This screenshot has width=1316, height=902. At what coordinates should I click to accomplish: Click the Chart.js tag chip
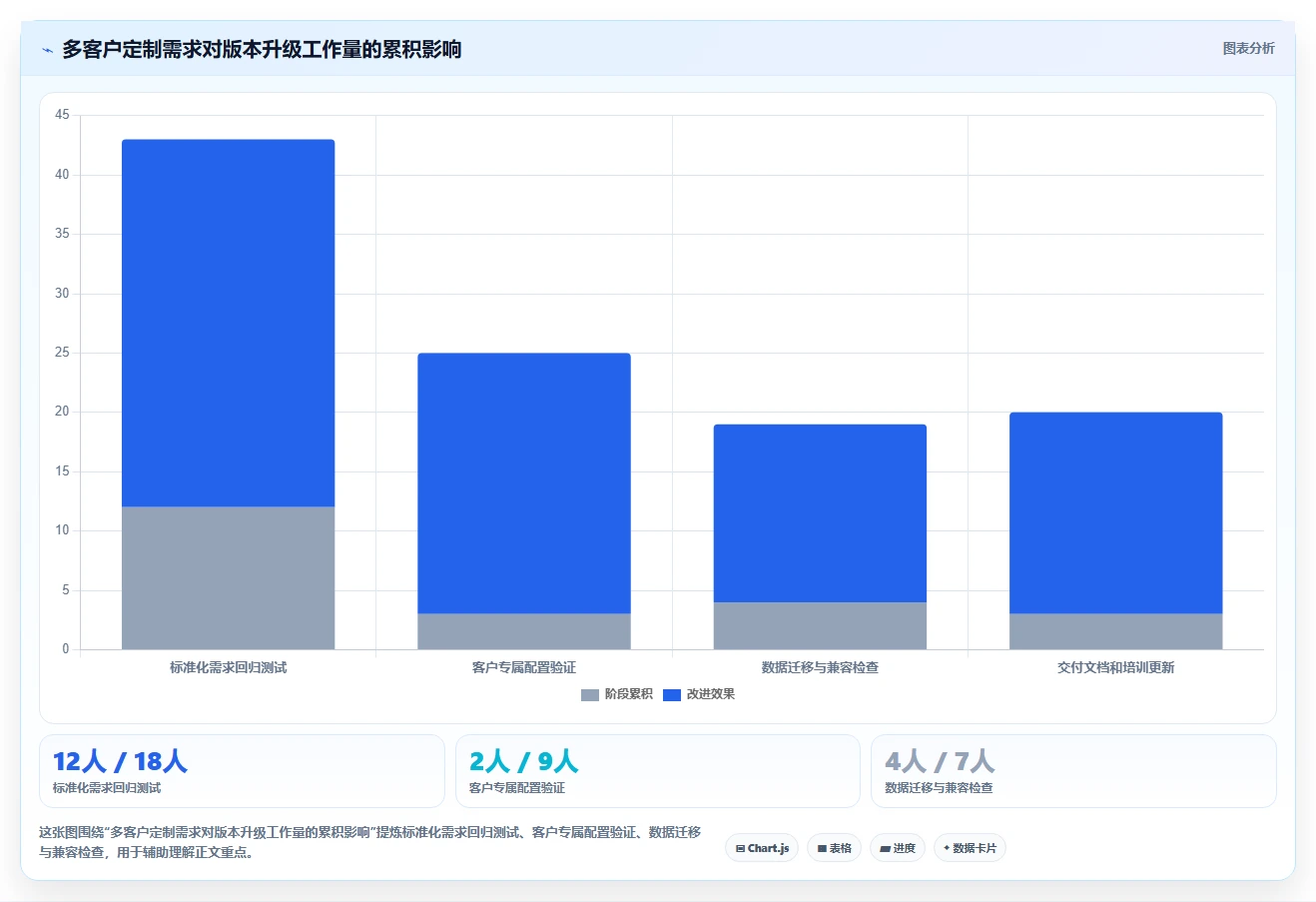click(762, 848)
